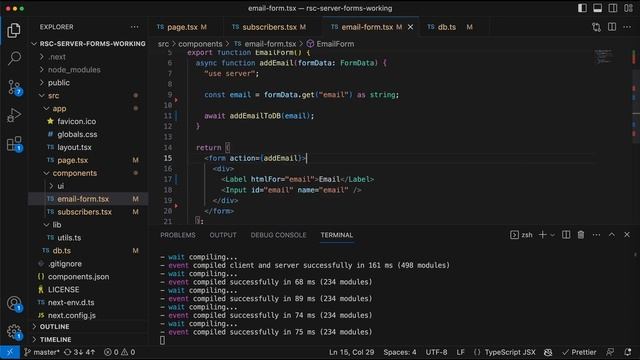Click the editor minimap

pyautogui.click(x=604, y=57)
